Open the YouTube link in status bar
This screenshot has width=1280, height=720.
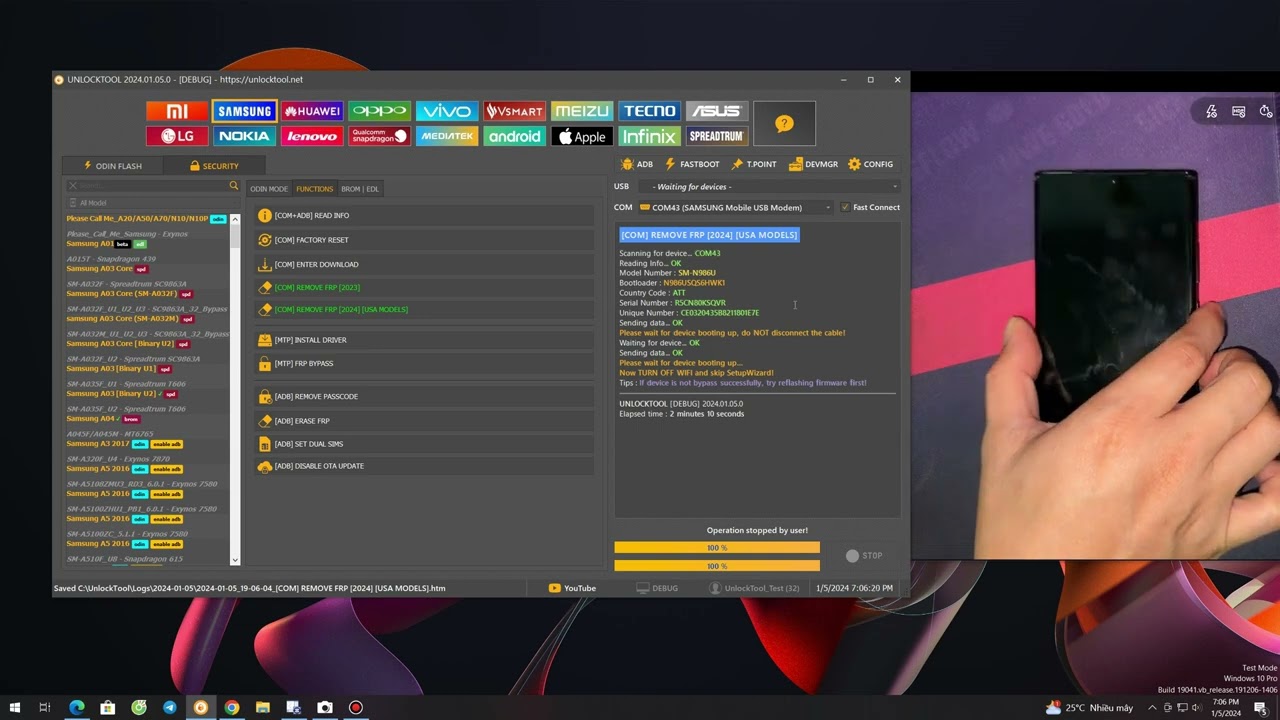(x=572, y=588)
